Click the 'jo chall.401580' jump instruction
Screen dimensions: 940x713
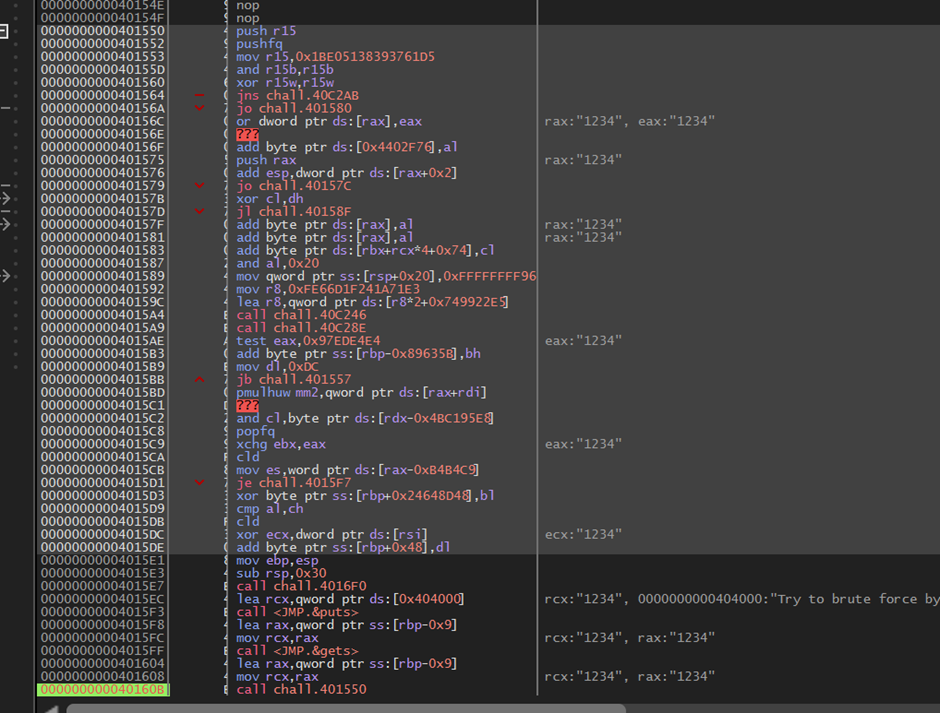tap(294, 109)
